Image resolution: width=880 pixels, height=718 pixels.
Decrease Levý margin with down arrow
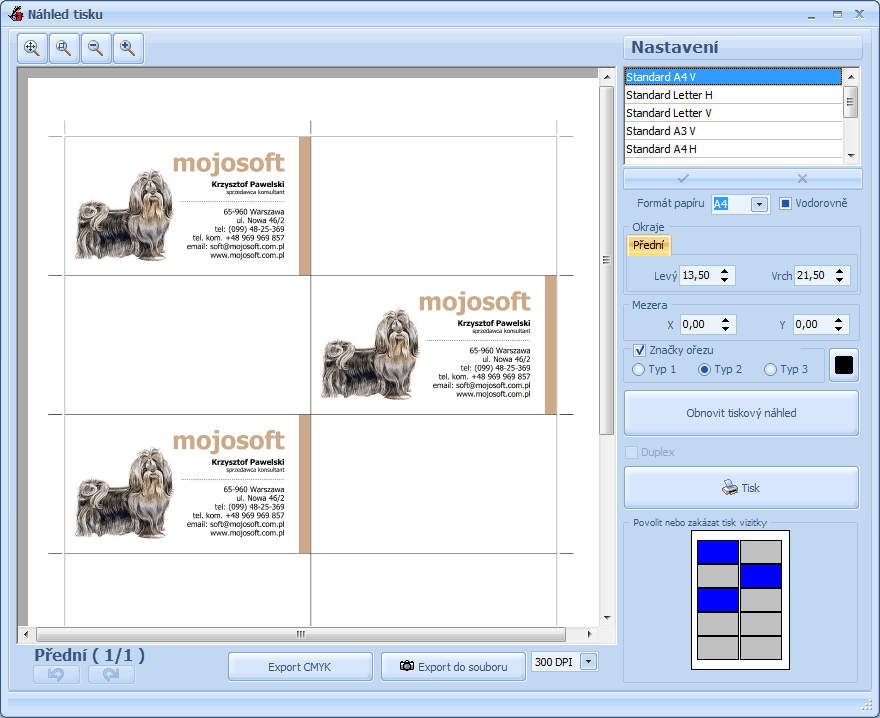[725, 280]
